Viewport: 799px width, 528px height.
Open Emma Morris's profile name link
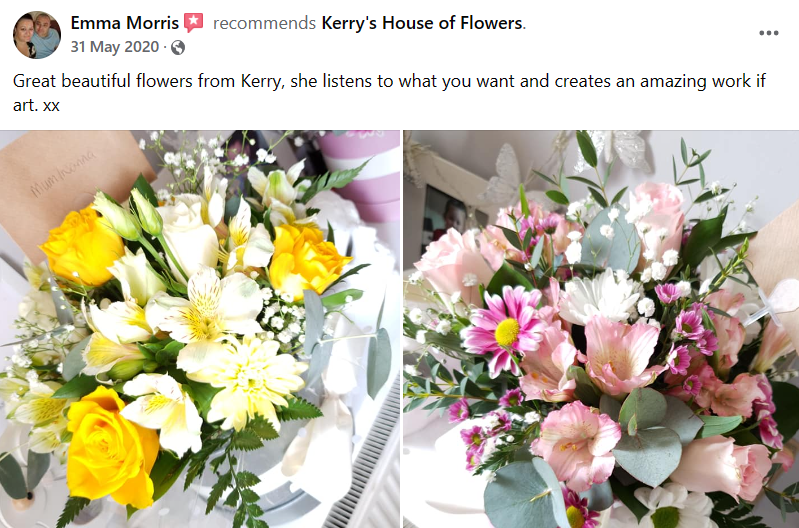coord(124,22)
